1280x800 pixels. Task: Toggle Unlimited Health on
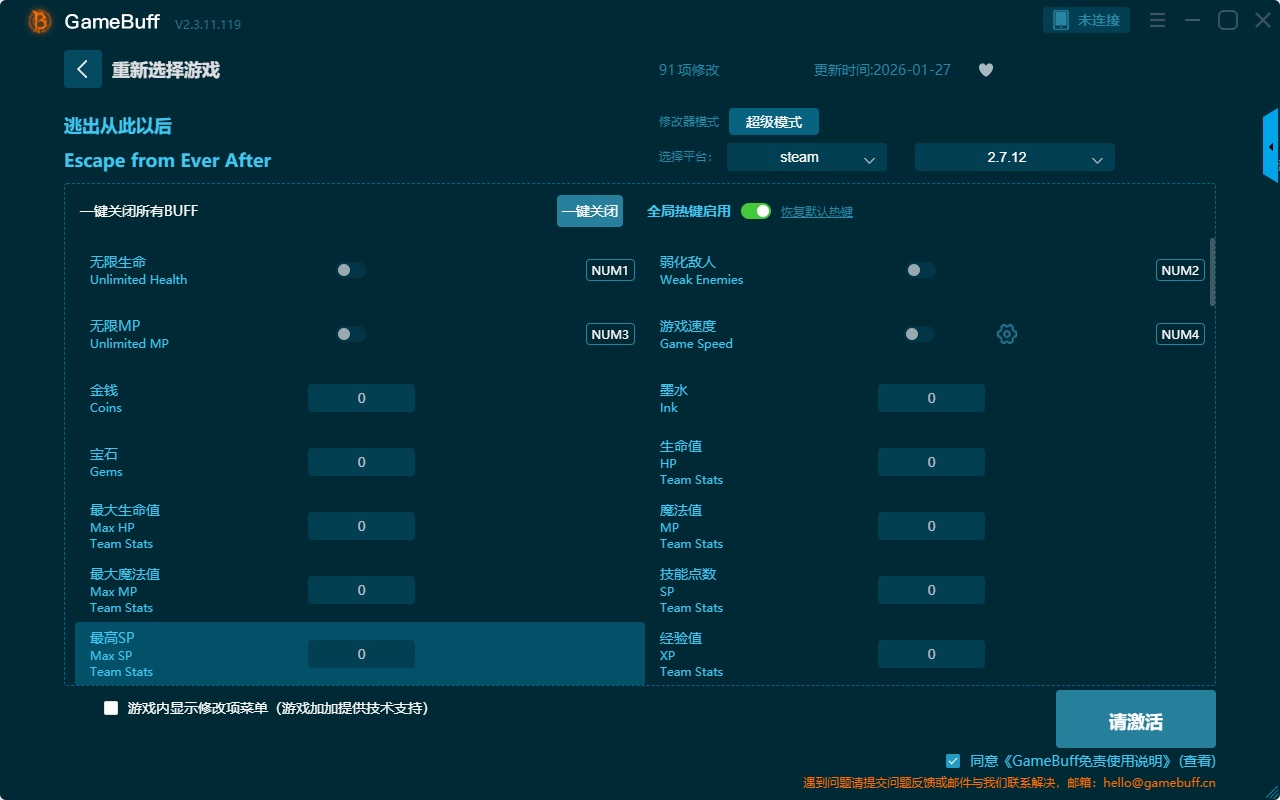click(351, 270)
